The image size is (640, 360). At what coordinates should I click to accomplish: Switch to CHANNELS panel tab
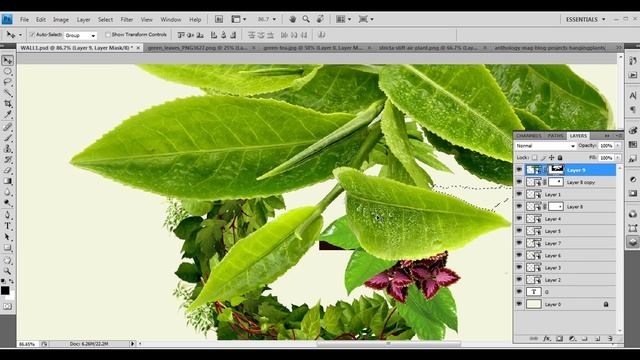click(529, 136)
